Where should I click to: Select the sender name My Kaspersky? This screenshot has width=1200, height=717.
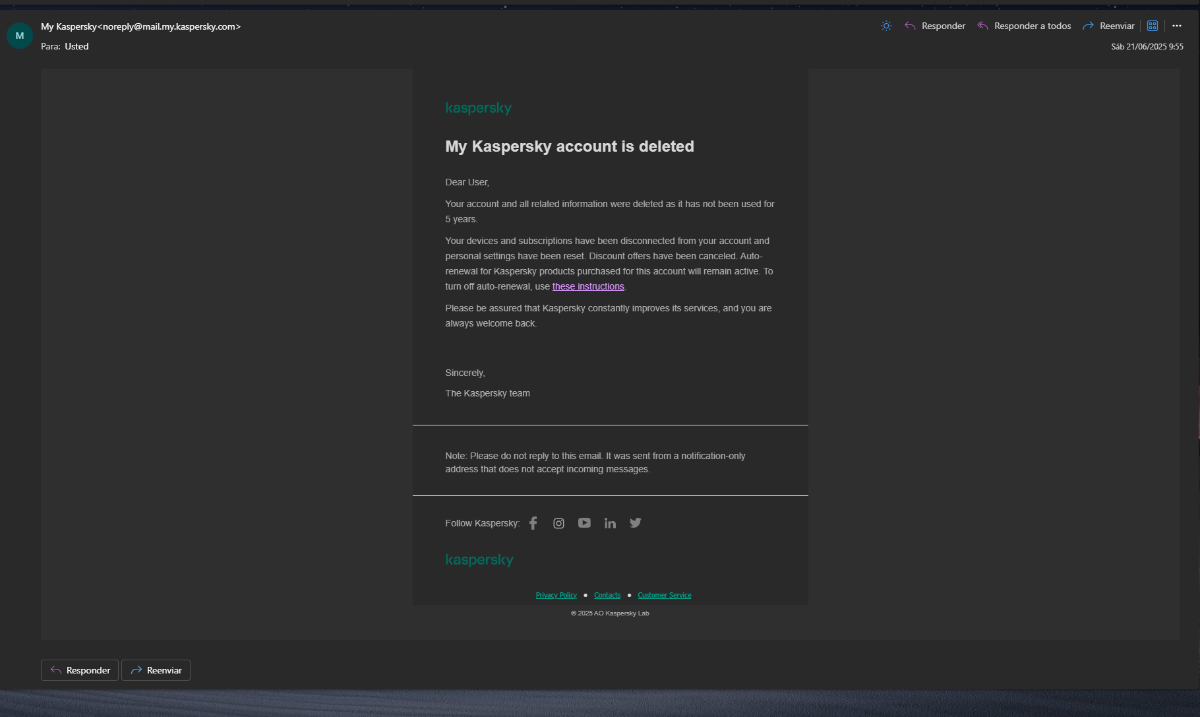point(69,26)
